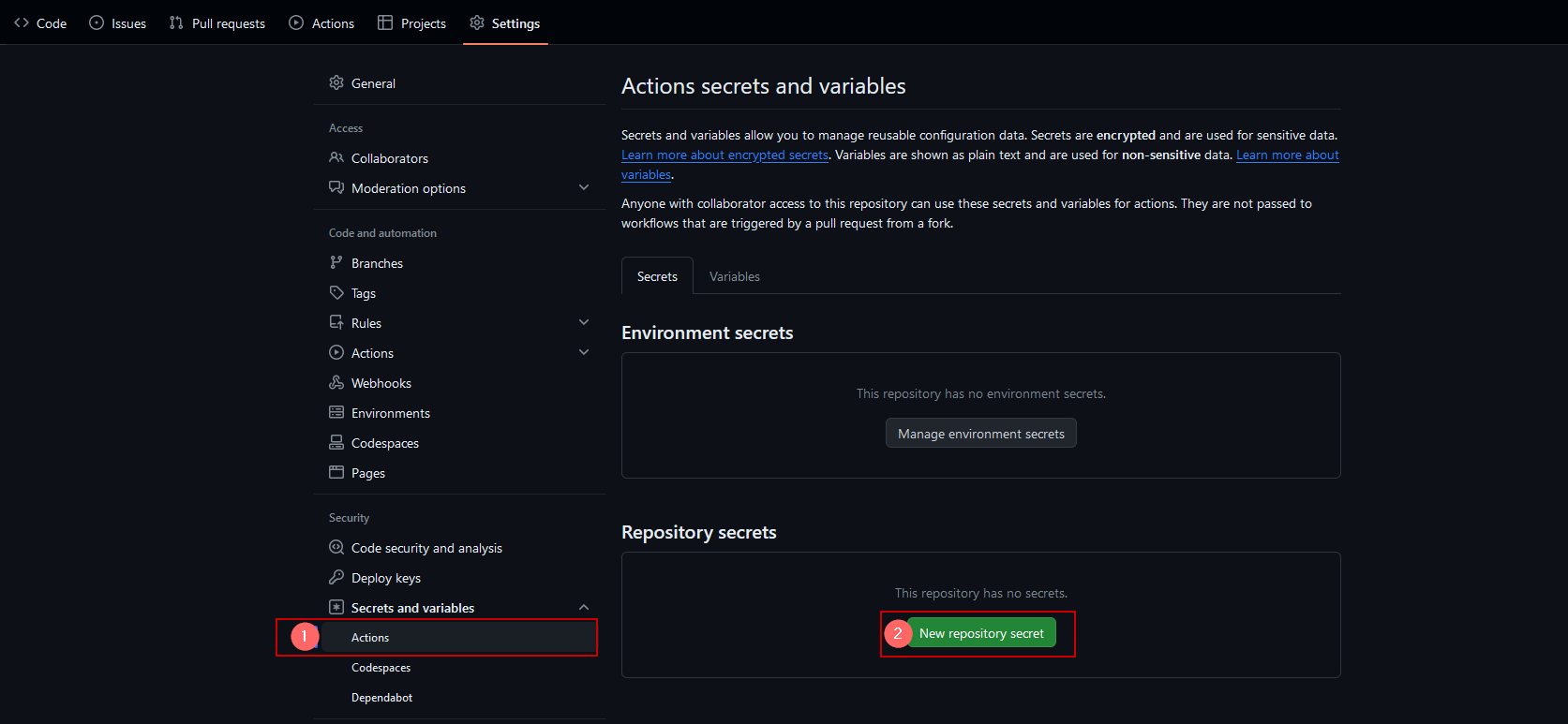
Task: Open Learn more about encrypted secrets link
Action: point(724,155)
